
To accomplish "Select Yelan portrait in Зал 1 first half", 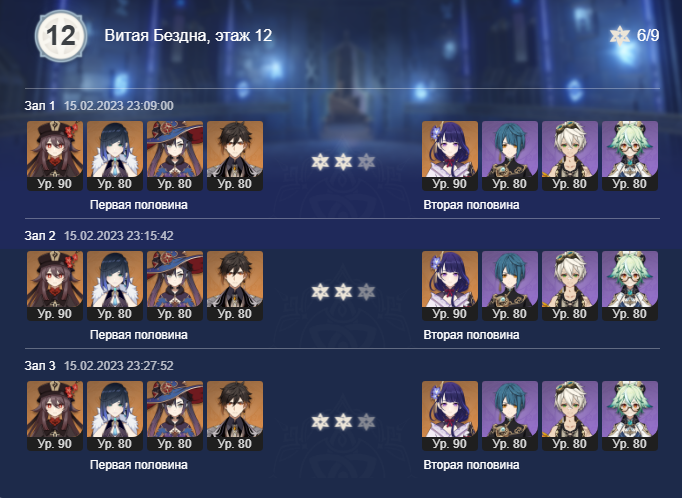I will click(115, 156).
